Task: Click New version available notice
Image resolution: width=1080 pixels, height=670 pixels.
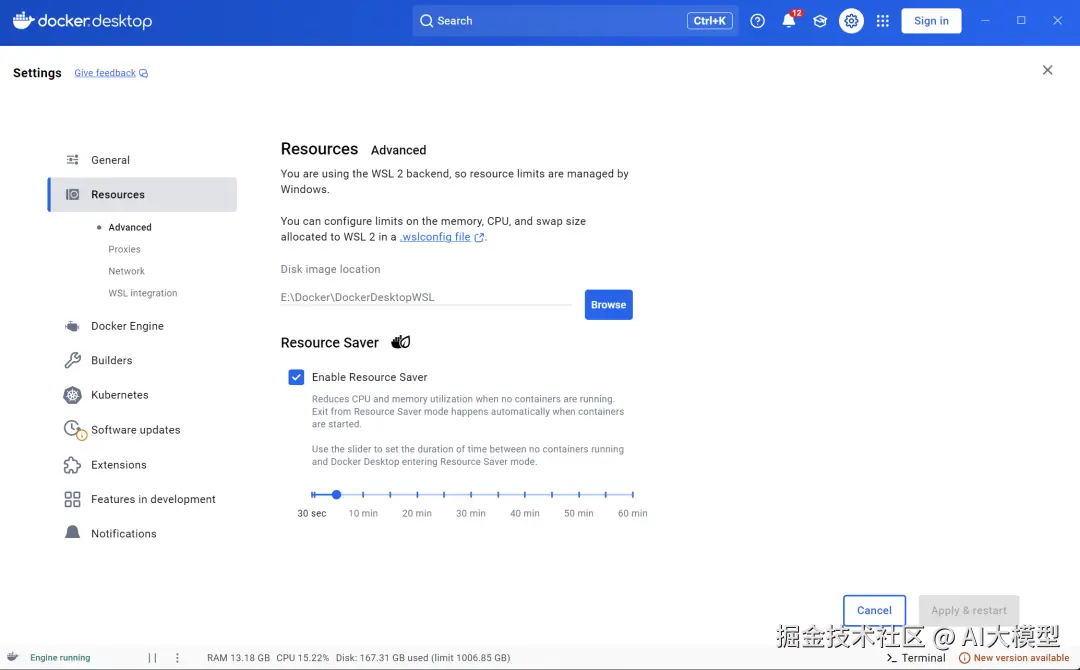Action: coord(1014,658)
